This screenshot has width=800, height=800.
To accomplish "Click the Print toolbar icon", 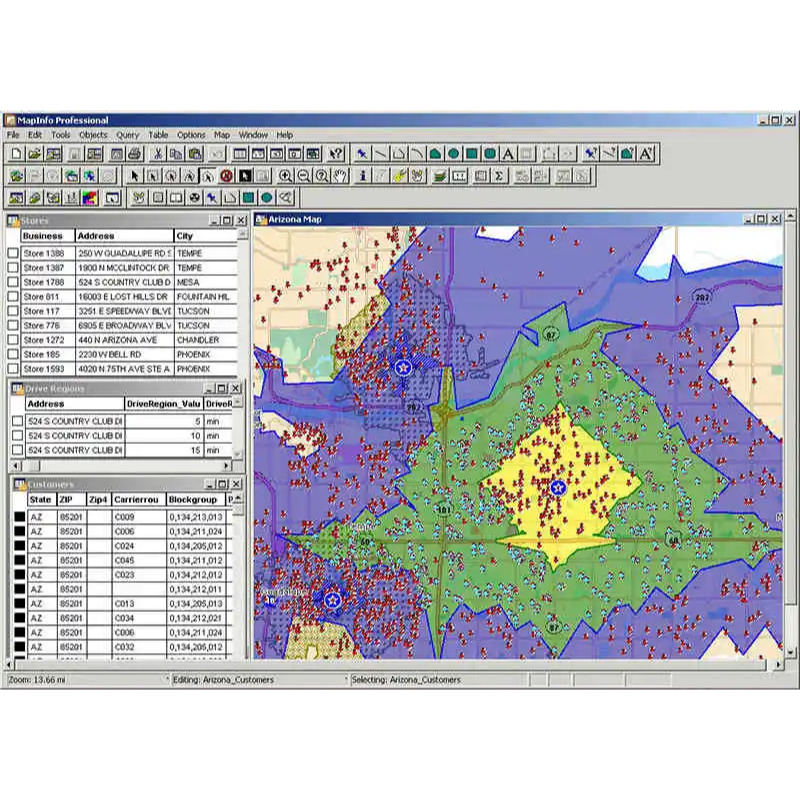I will [x=135, y=154].
